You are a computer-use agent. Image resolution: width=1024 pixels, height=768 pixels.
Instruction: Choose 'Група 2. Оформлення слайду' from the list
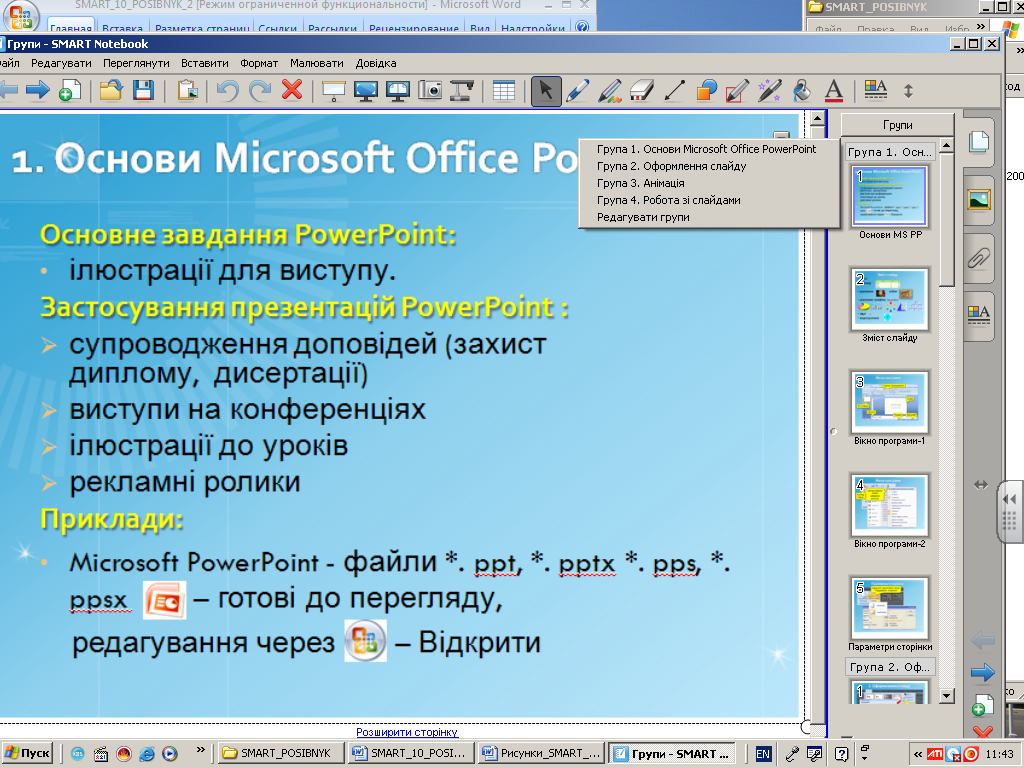[x=671, y=166]
